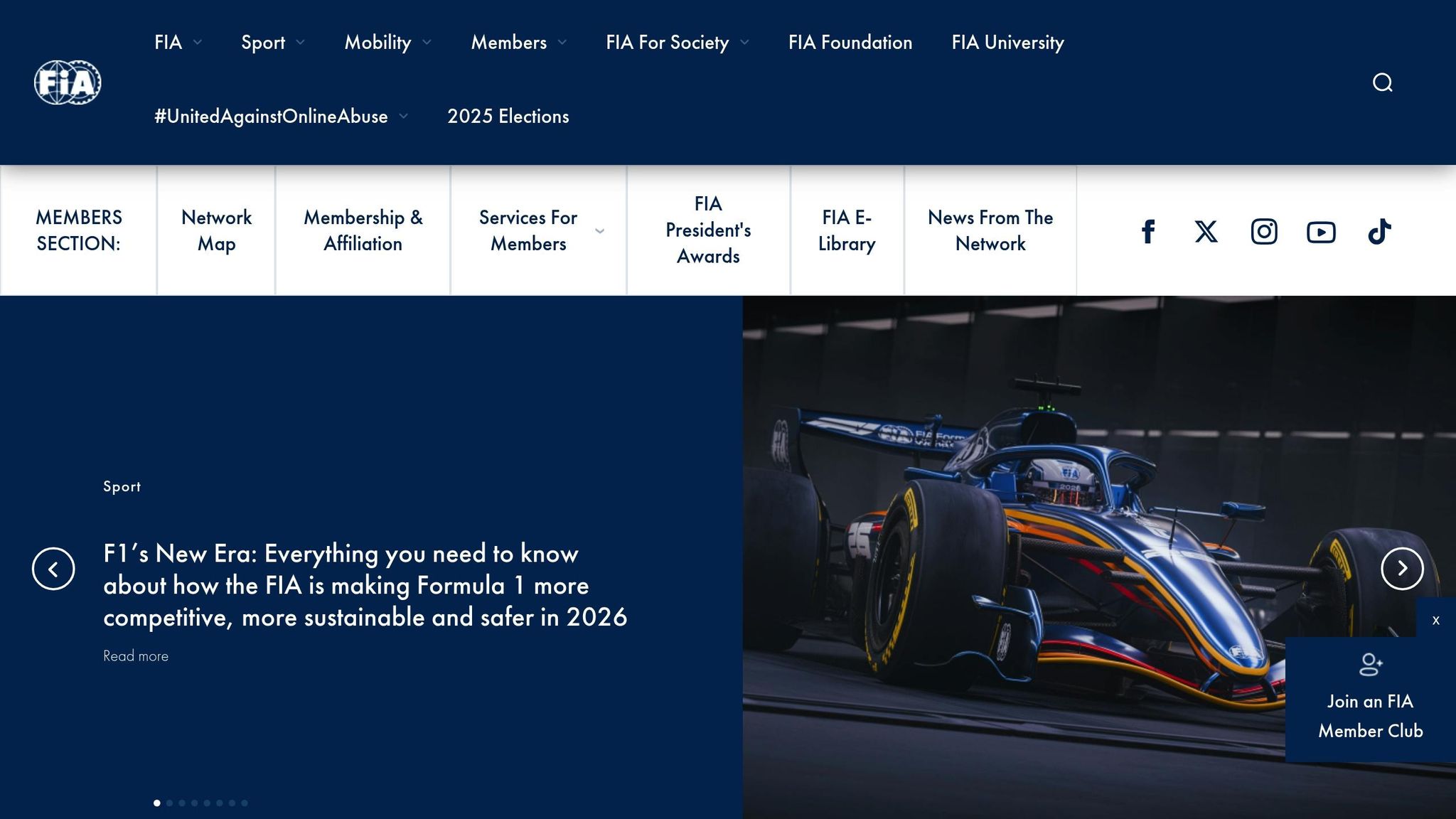1456x819 pixels.
Task: Open the TikTok icon
Action: [1378, 230]
